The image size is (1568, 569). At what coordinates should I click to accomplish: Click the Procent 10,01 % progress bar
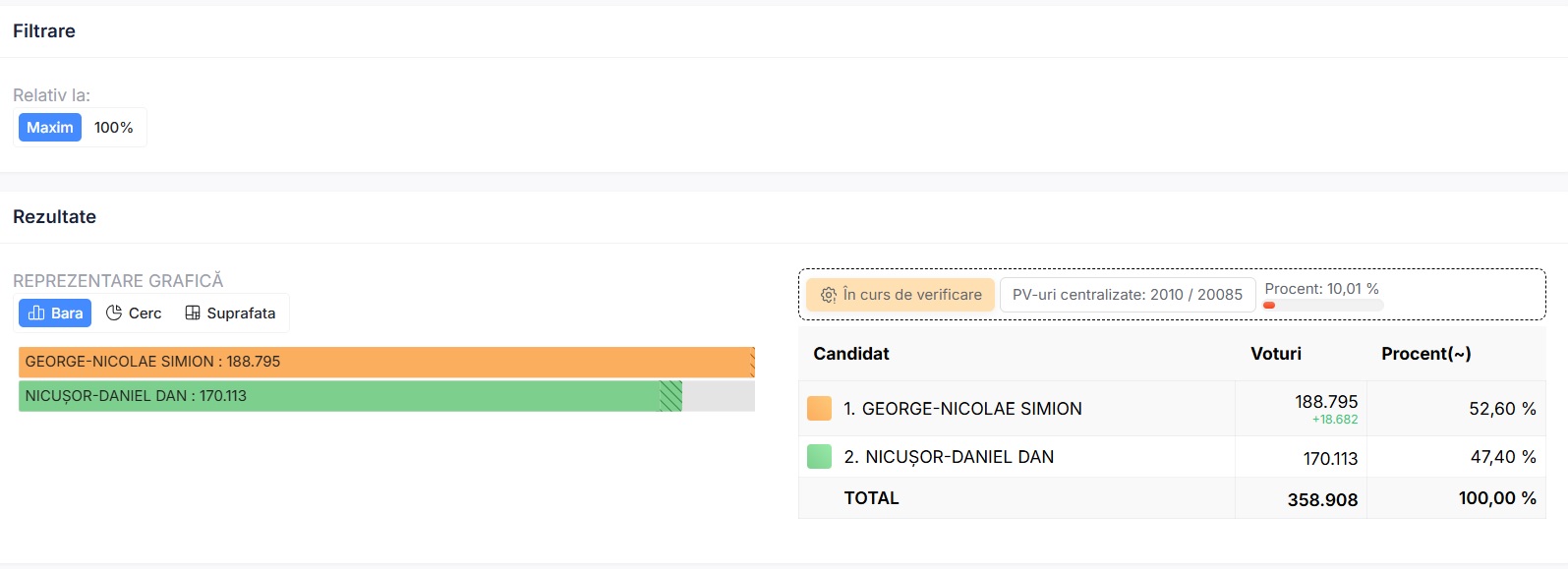tap(1323, 306)
